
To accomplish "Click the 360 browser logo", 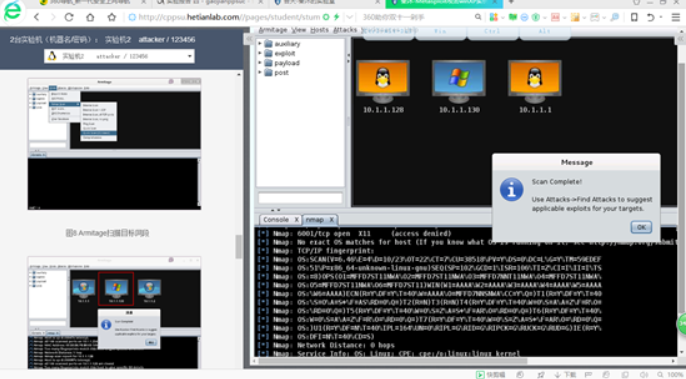I will (x=12, y=11).
